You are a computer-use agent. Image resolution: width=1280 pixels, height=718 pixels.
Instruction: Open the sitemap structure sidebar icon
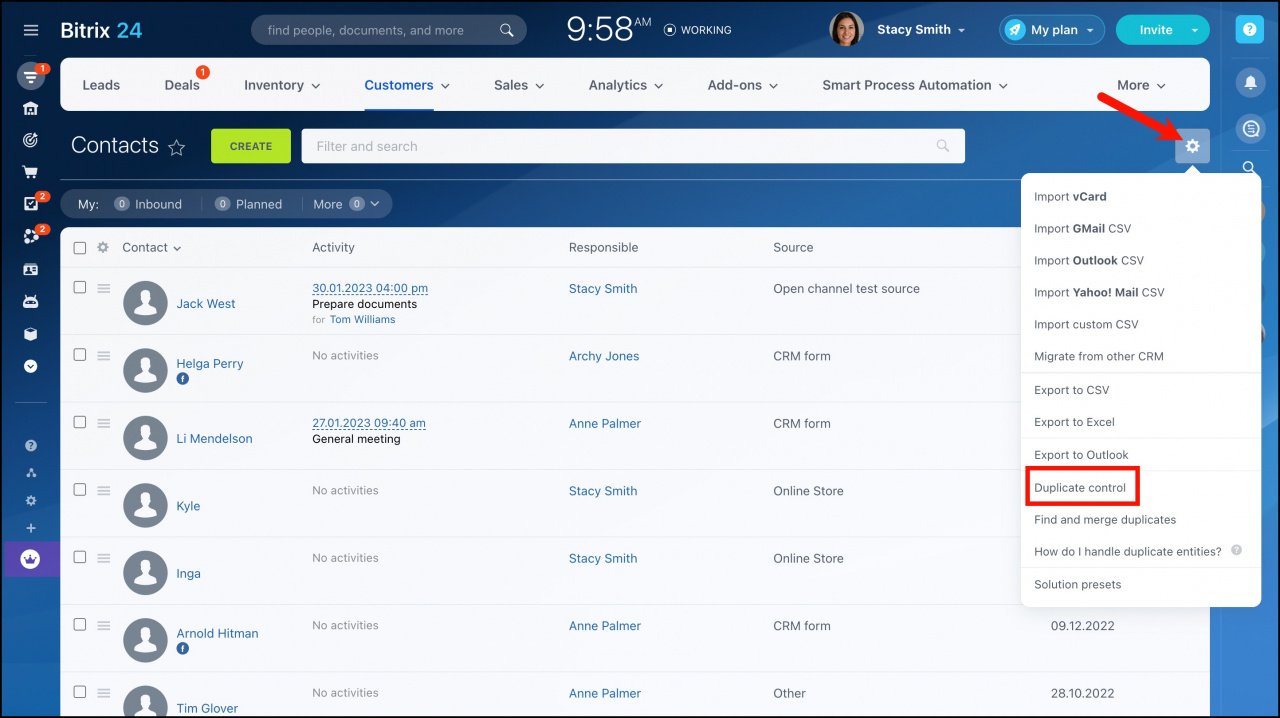[x=31, y=473]
